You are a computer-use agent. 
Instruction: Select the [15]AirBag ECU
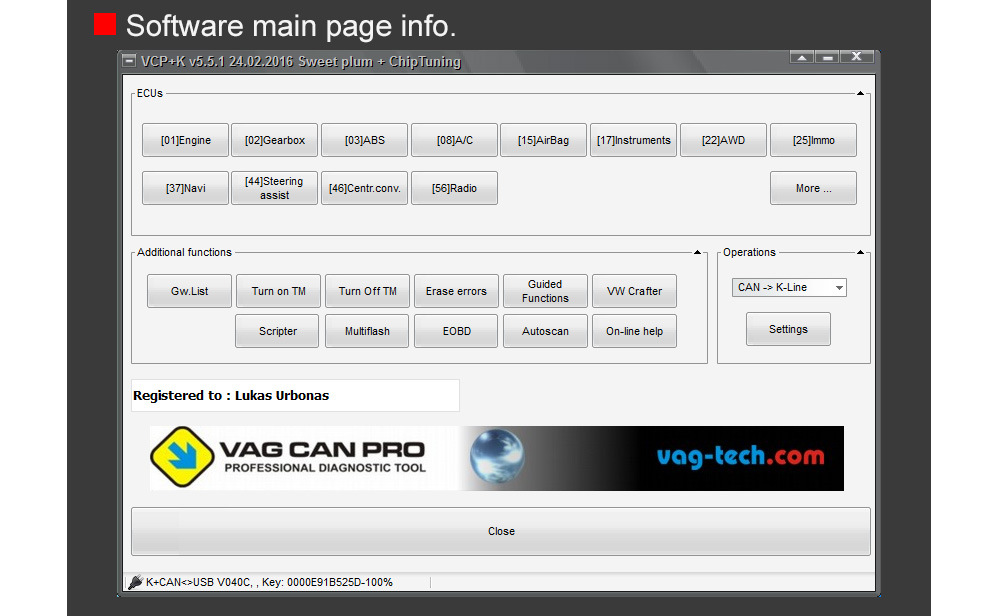click(x=543, y=140)
